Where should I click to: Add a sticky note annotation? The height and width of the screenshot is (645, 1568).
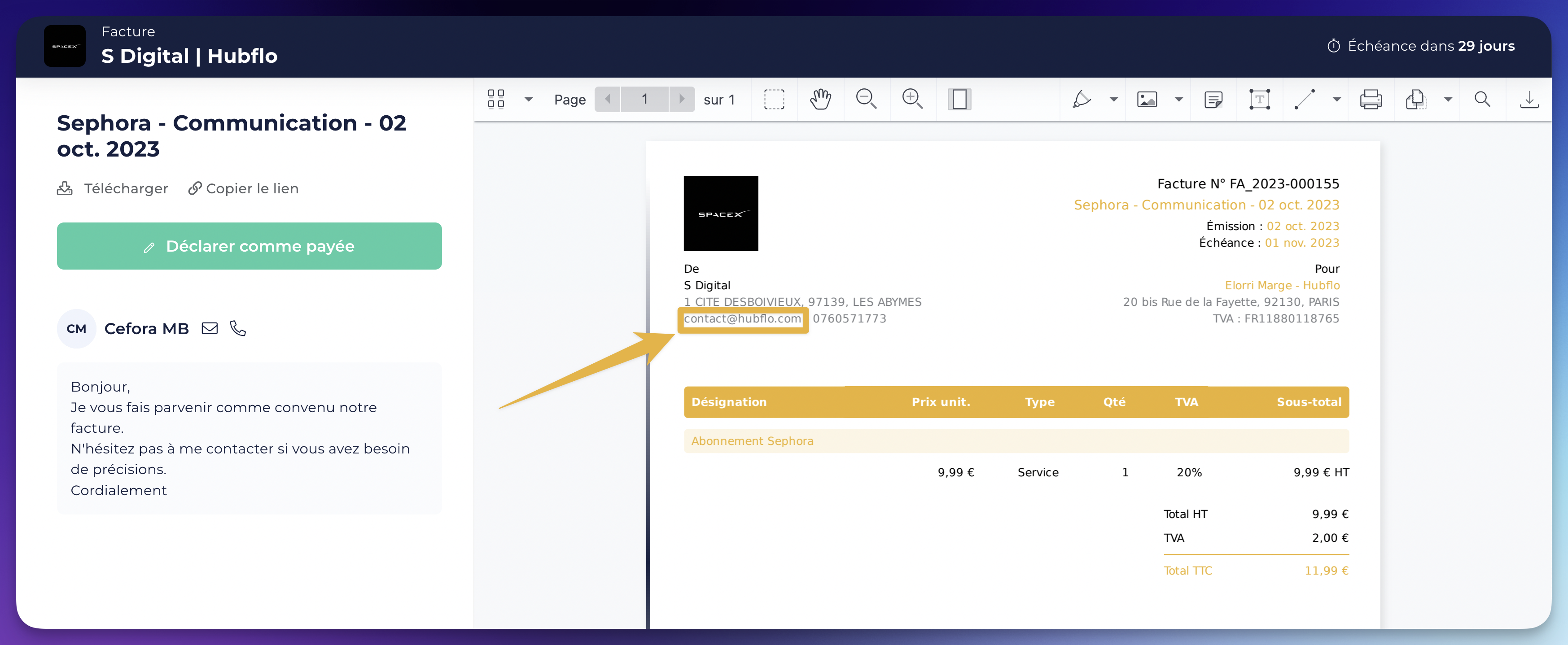1213,99
